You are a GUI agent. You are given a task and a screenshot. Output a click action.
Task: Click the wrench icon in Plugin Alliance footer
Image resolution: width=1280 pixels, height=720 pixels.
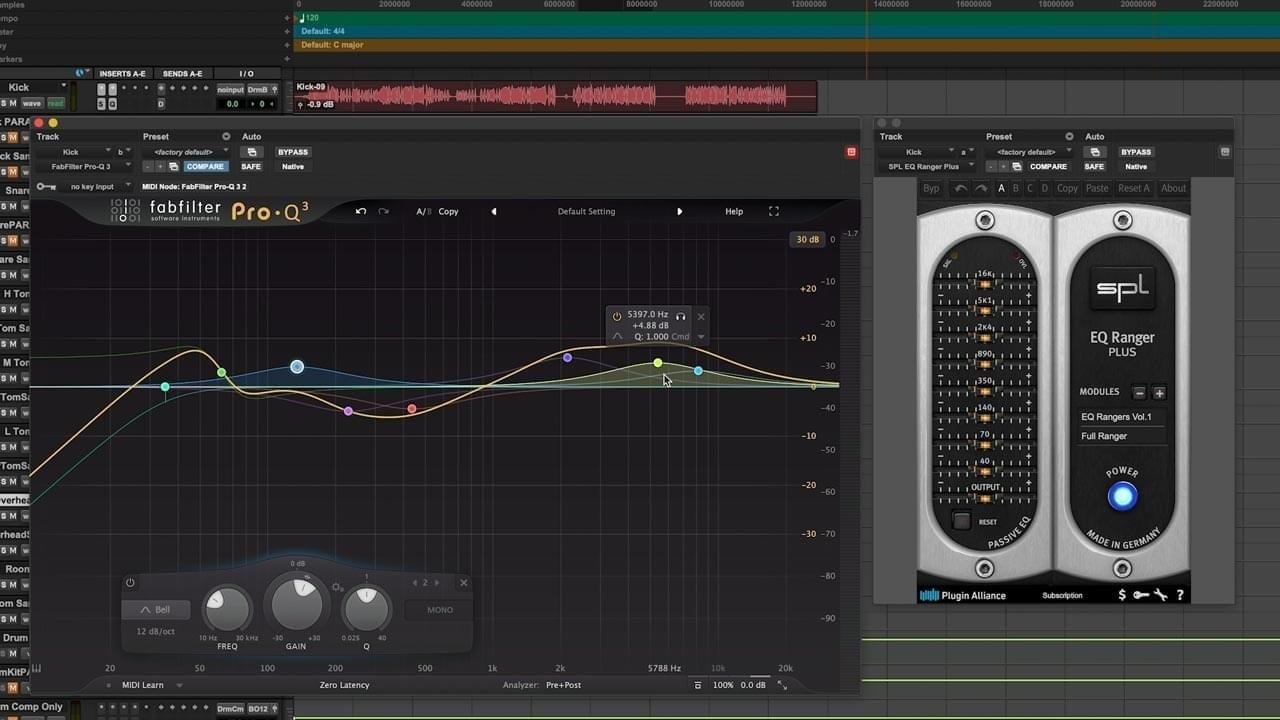click(1160, 595)
